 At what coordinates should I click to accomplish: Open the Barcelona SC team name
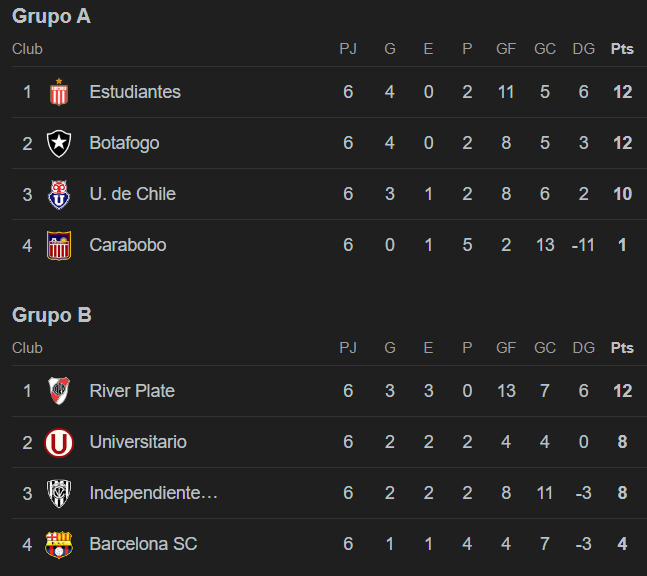click(x=143, y=544)
